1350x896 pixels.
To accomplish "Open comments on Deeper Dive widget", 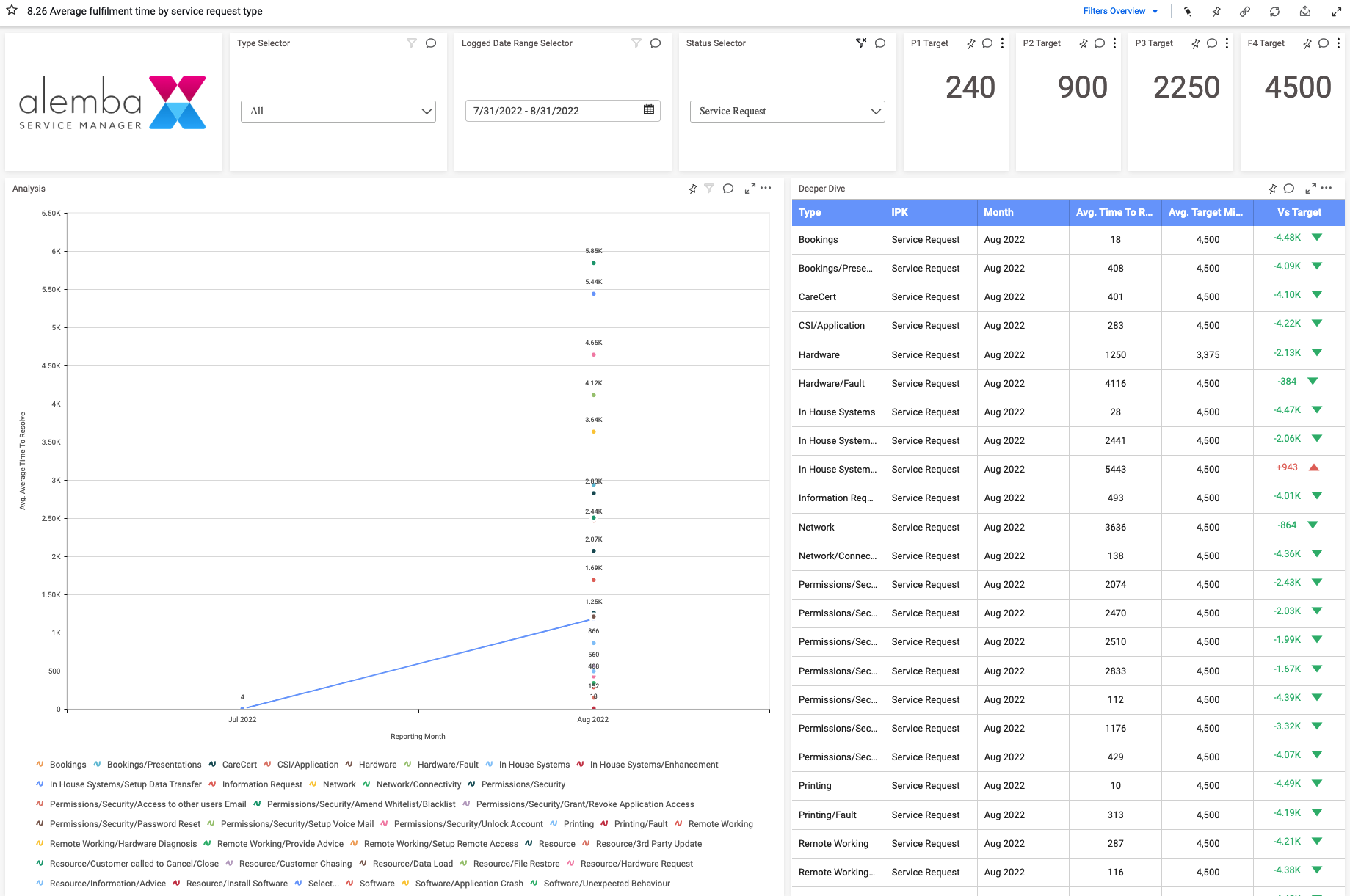I will 1289,189.
